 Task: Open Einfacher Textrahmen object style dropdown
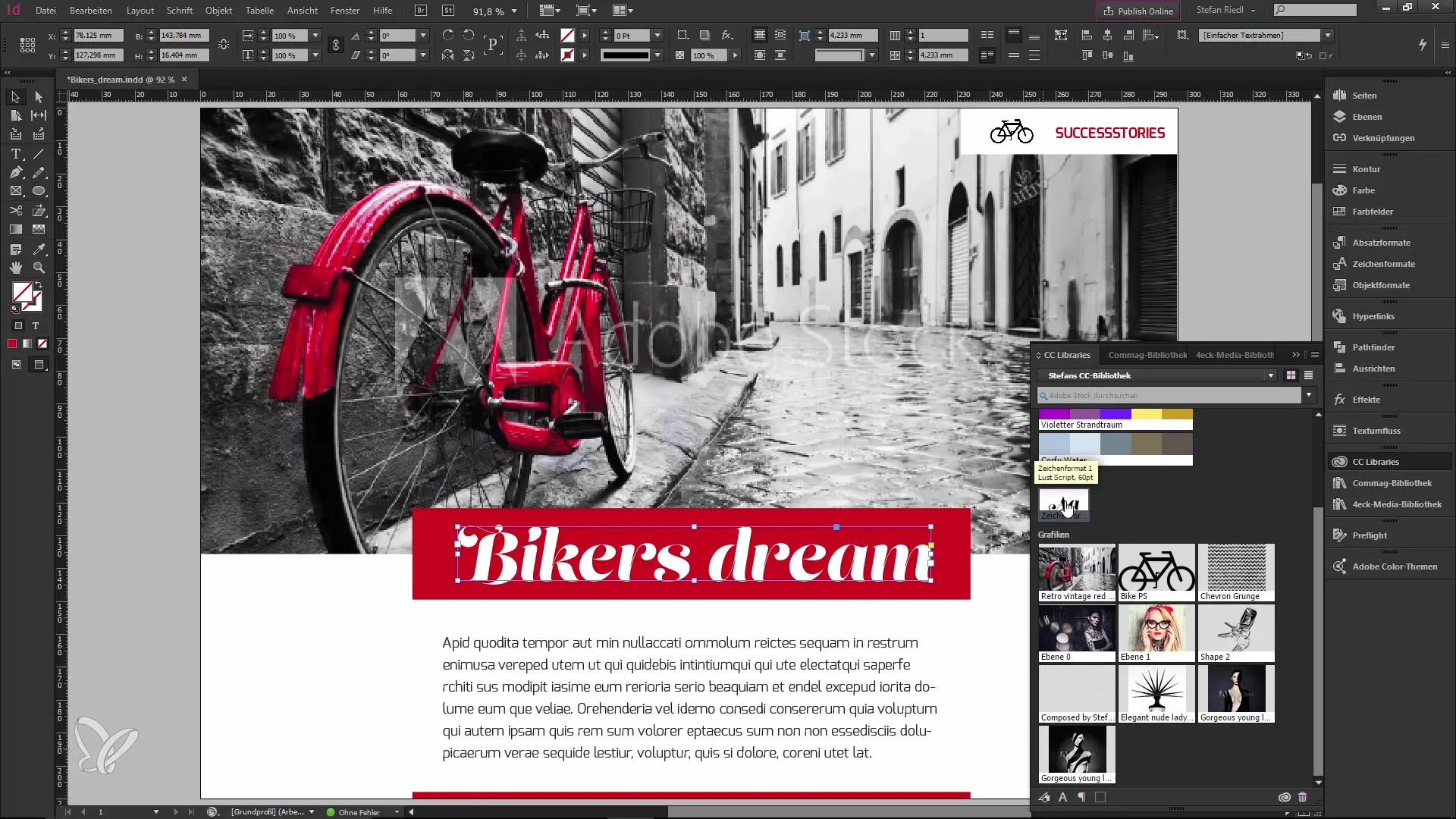coord(1327,36)
